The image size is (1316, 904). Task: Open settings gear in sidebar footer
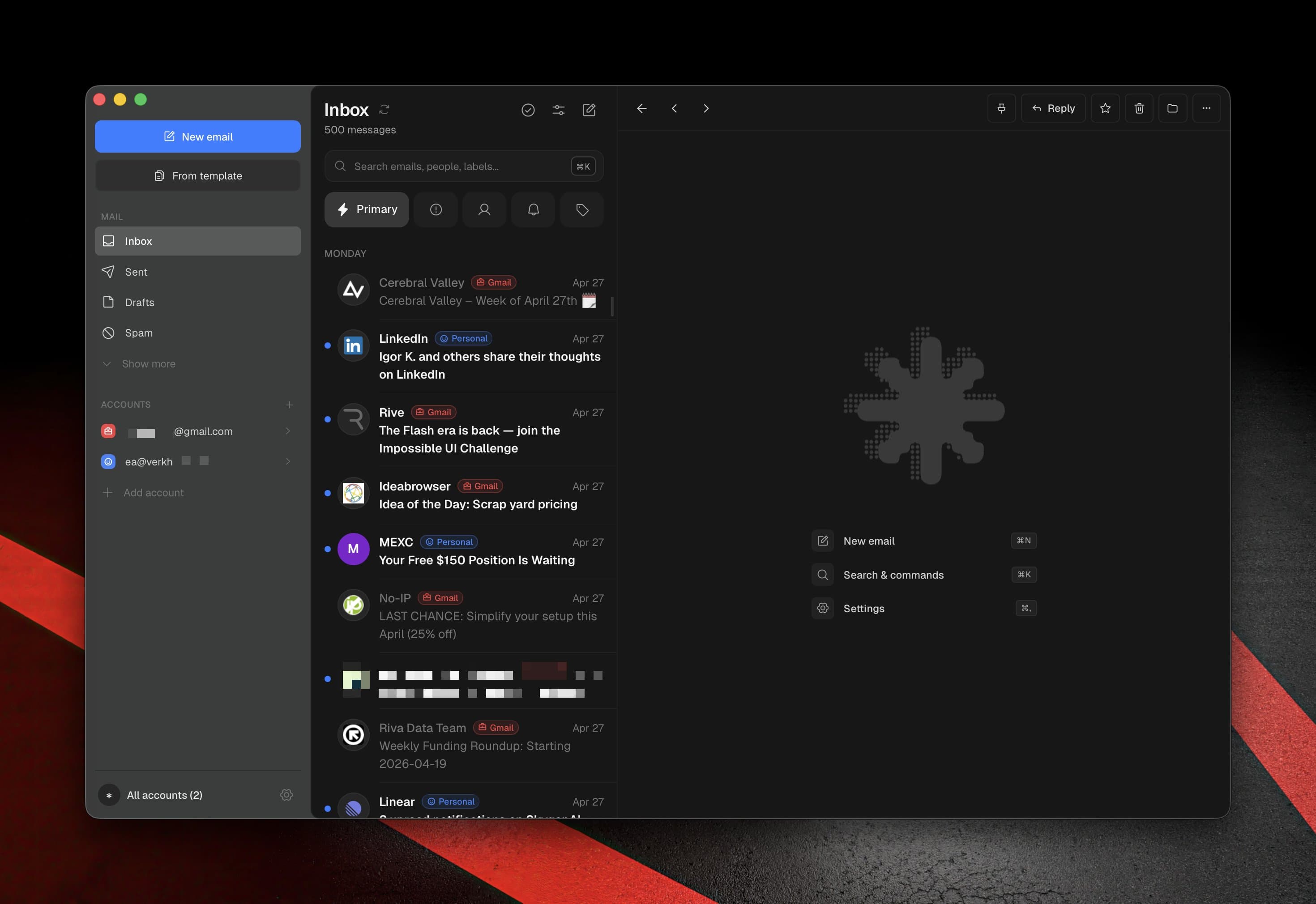point(286,795)
